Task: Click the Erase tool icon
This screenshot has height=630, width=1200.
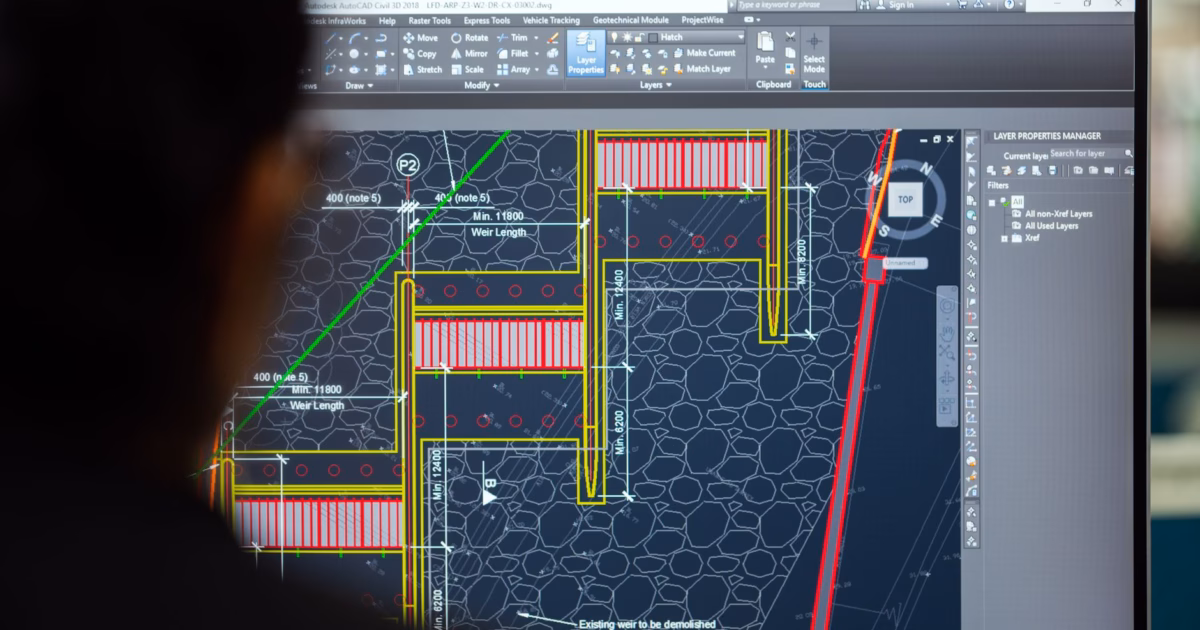Action: [553, 38]
